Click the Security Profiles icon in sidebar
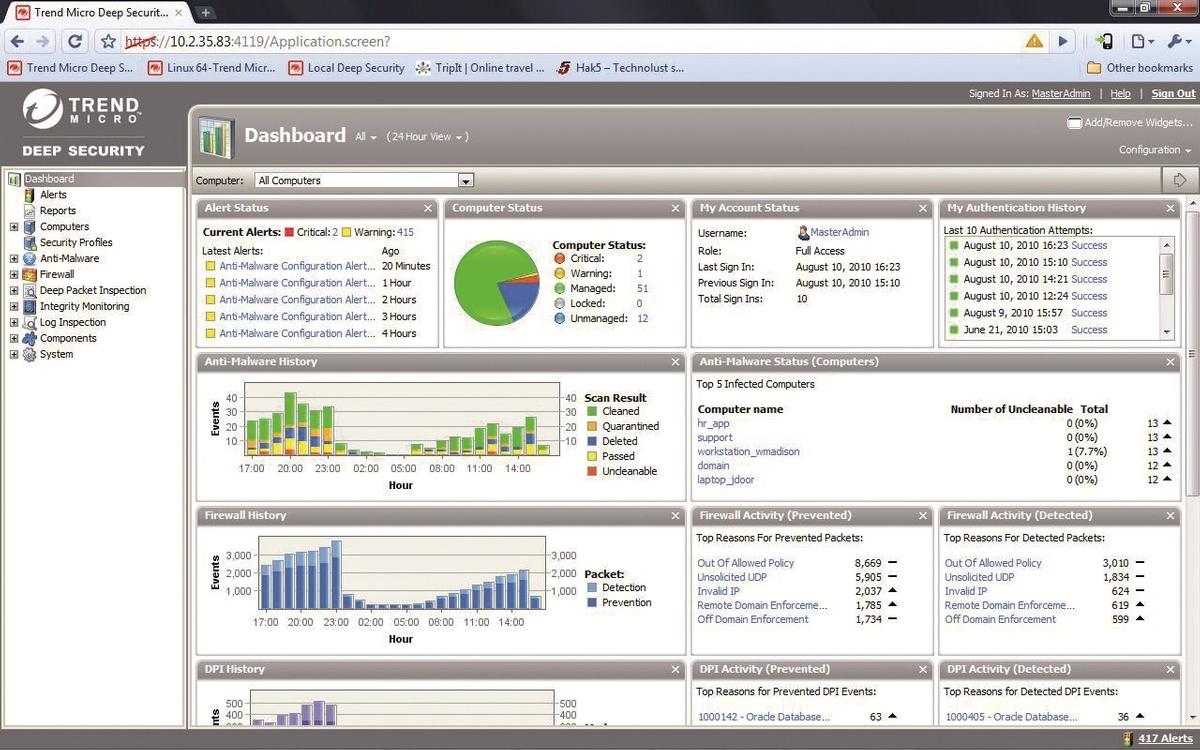Screen dimensions: 1200x750 29,243
